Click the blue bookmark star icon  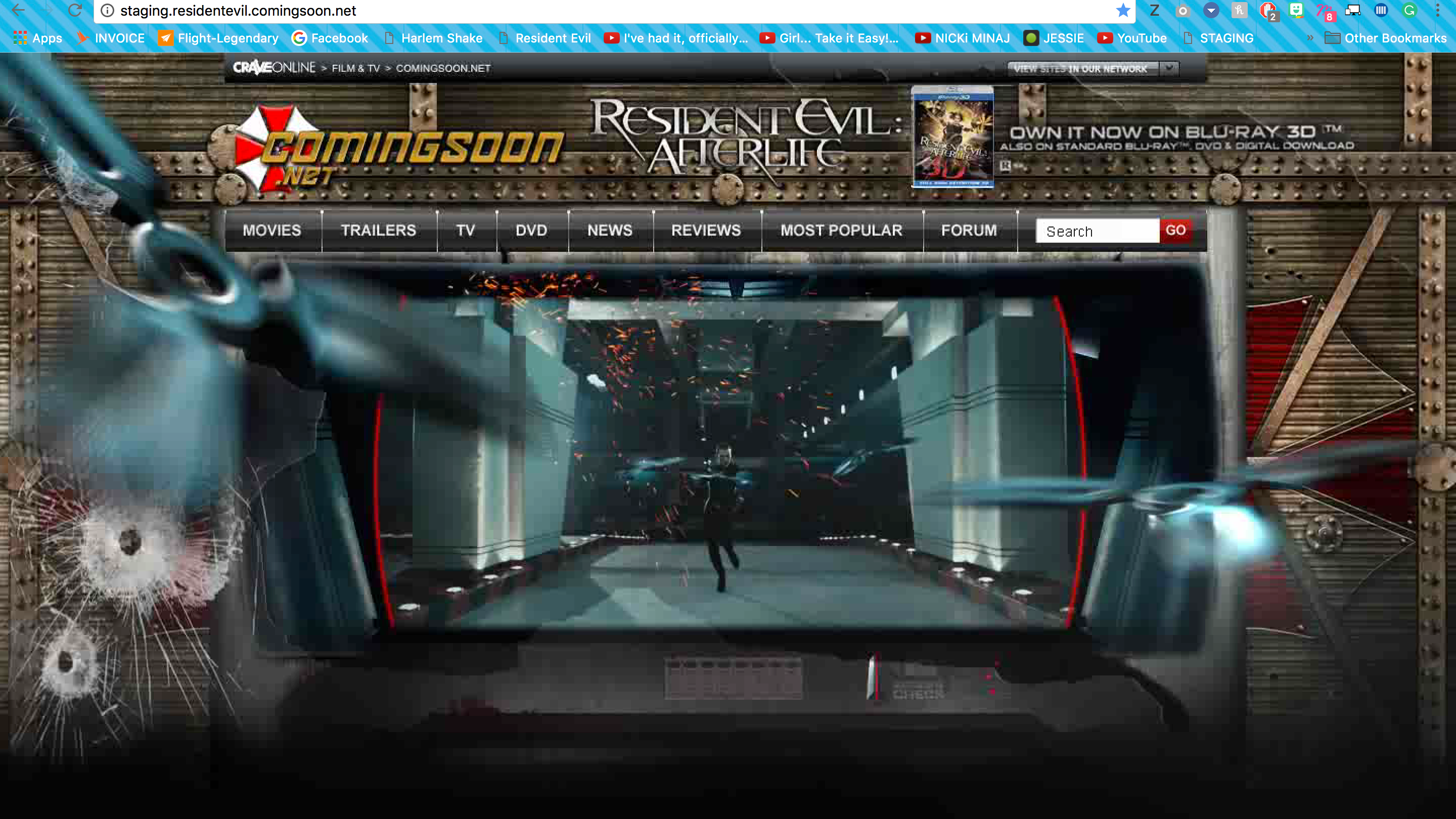pyautogui.click(x=1122, y=10)
